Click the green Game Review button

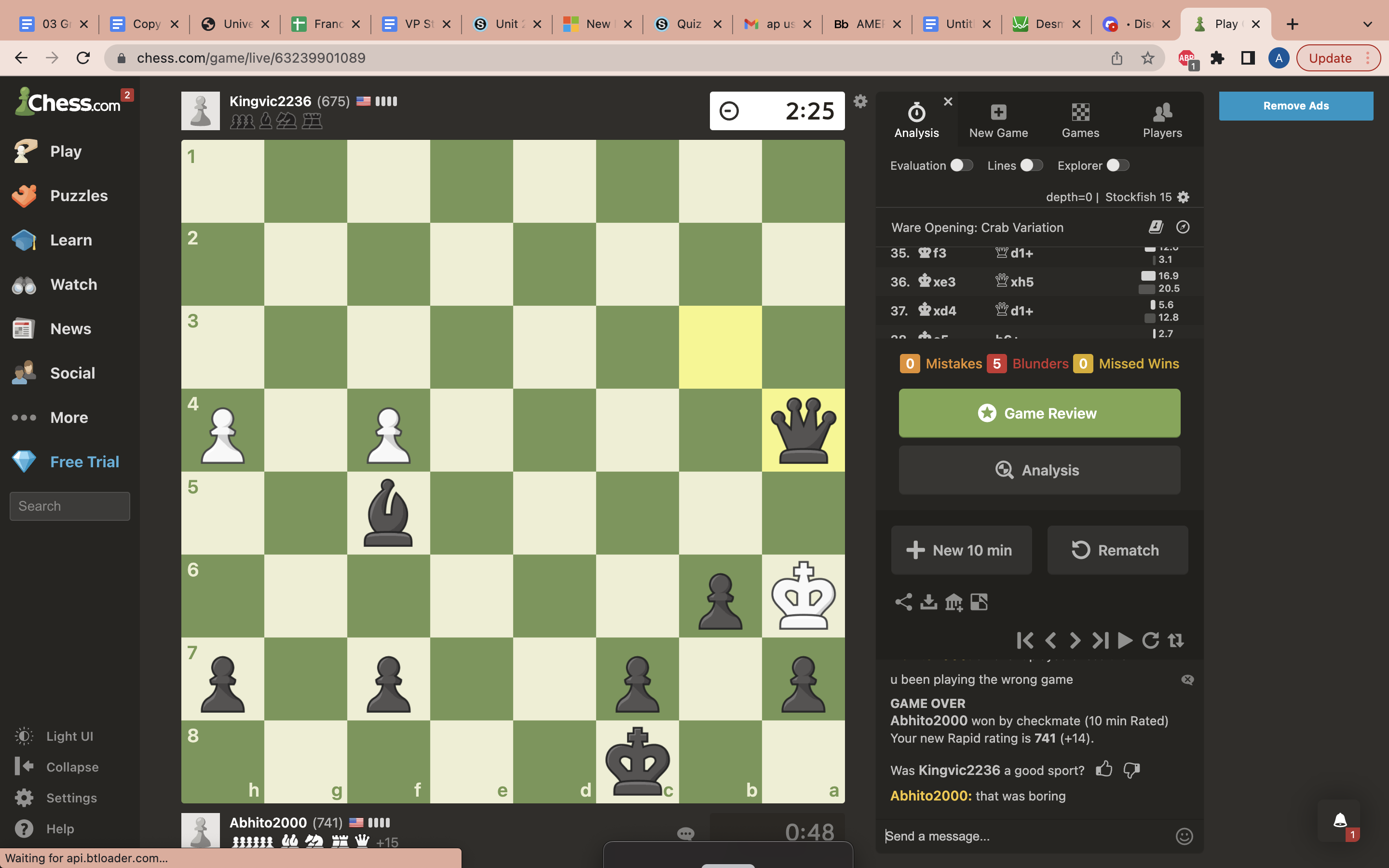point(1039,413)
